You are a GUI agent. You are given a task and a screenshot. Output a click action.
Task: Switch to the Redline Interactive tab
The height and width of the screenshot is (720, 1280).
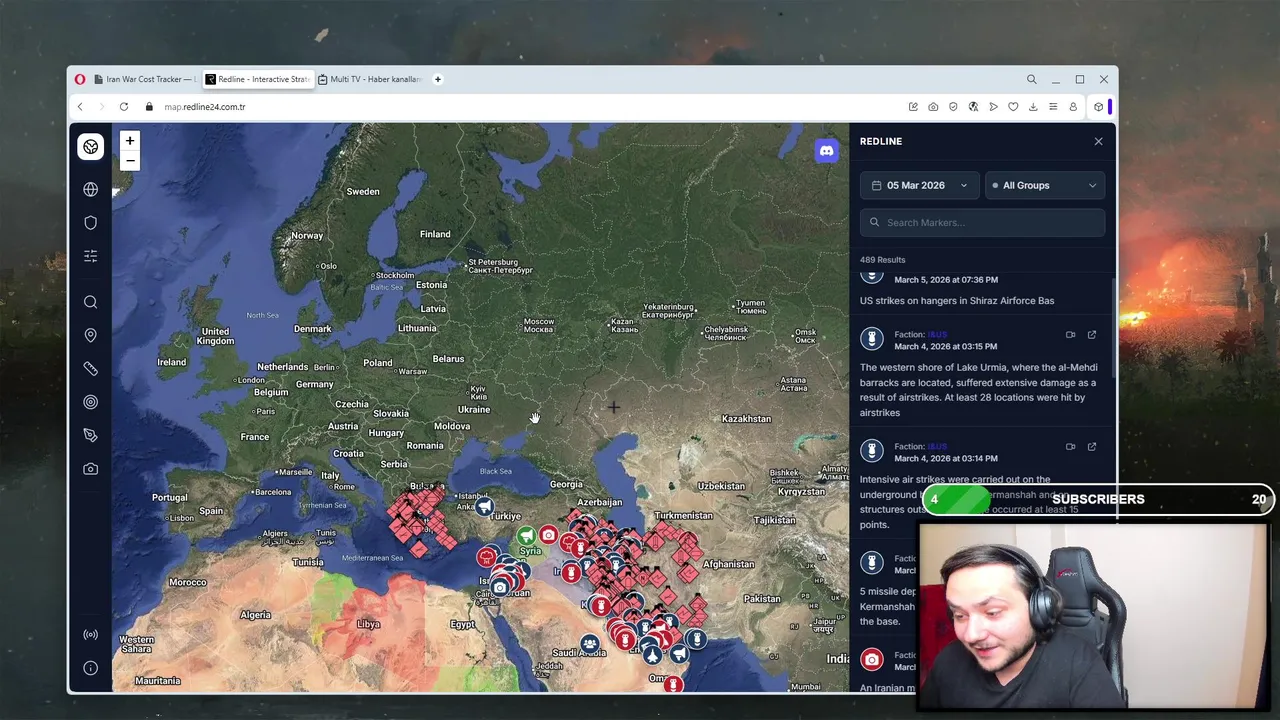pyautogui.click(x=257, y=79)
